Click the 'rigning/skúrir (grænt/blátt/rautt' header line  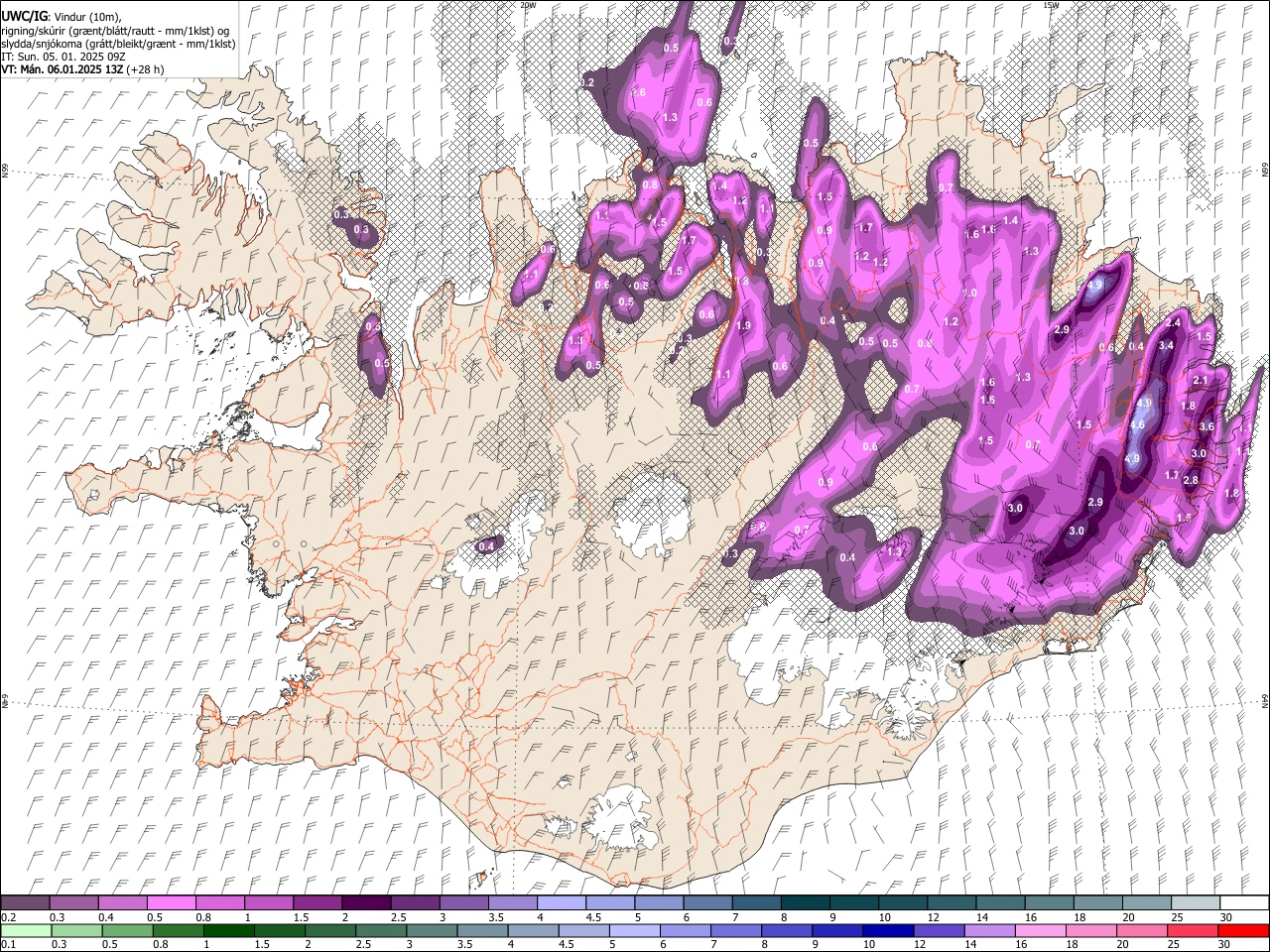(116, 31)
